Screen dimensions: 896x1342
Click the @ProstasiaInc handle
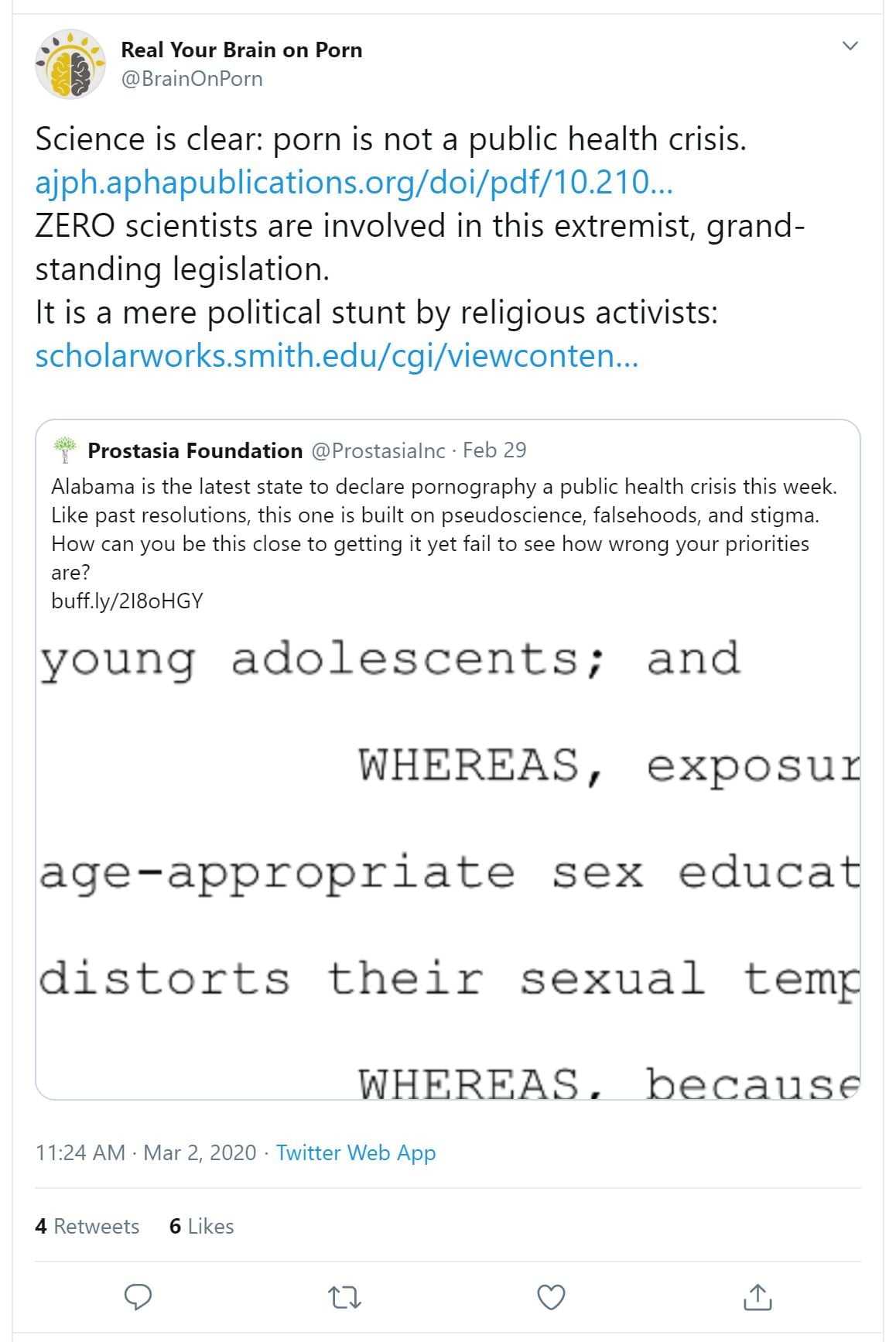pyautogui.click(x=378, y=450)
